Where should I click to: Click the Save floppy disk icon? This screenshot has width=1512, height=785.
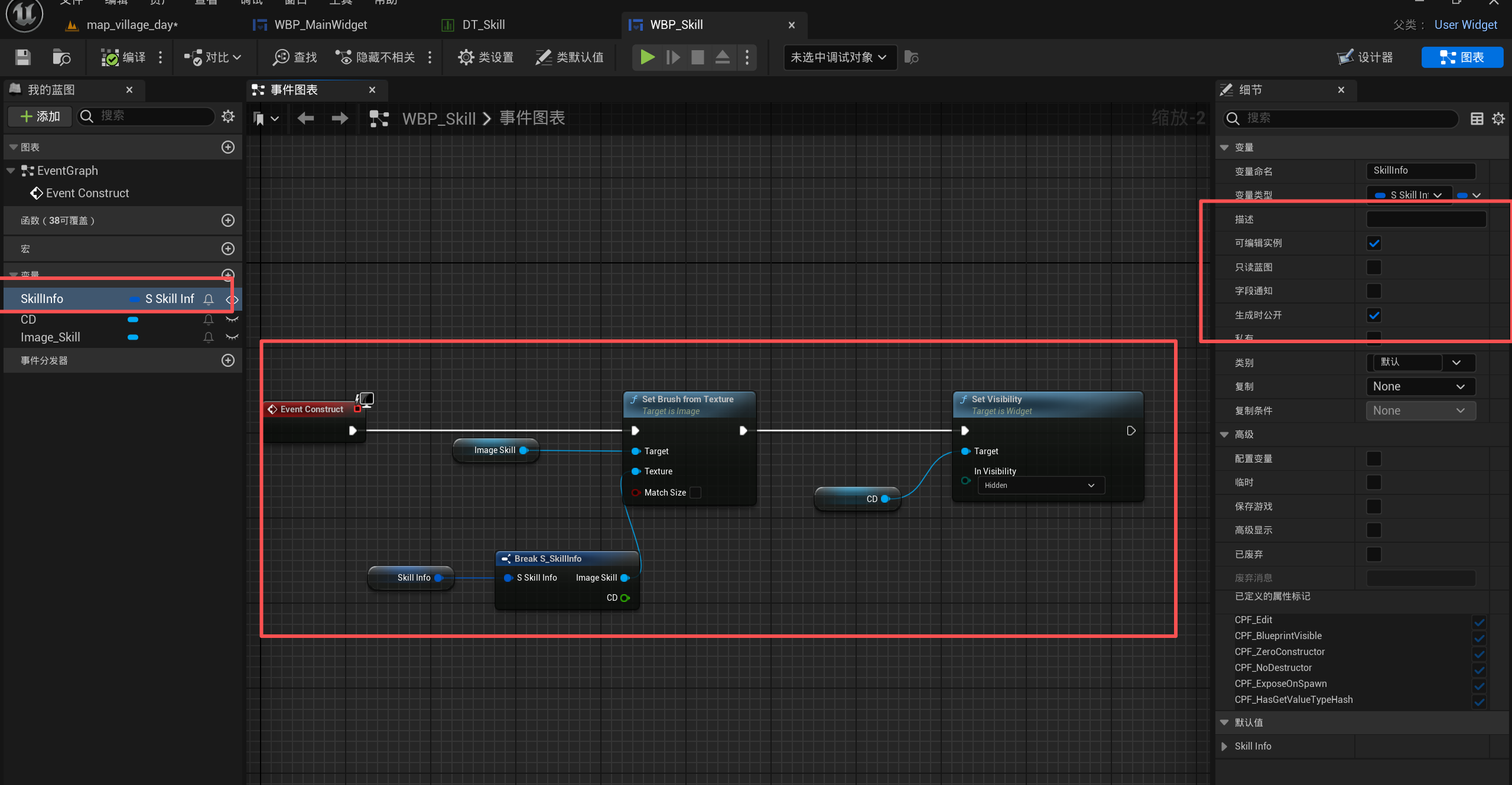[x=22, y=57]
